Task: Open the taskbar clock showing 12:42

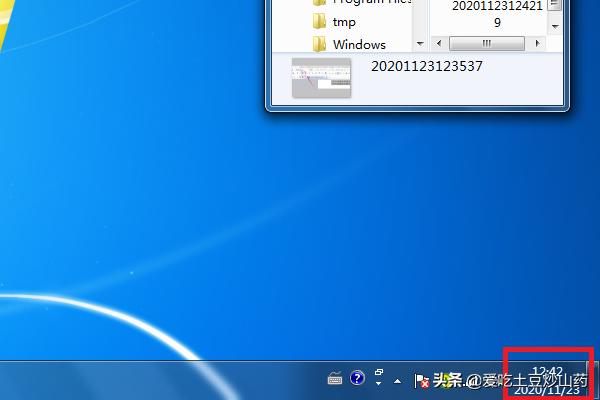Action: (x=549, y=371)
